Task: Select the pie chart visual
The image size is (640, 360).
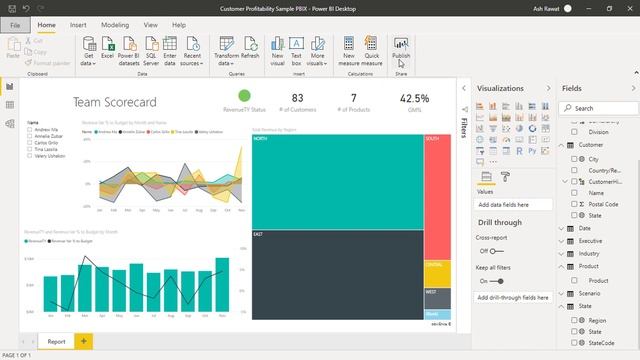Action: 519,129
